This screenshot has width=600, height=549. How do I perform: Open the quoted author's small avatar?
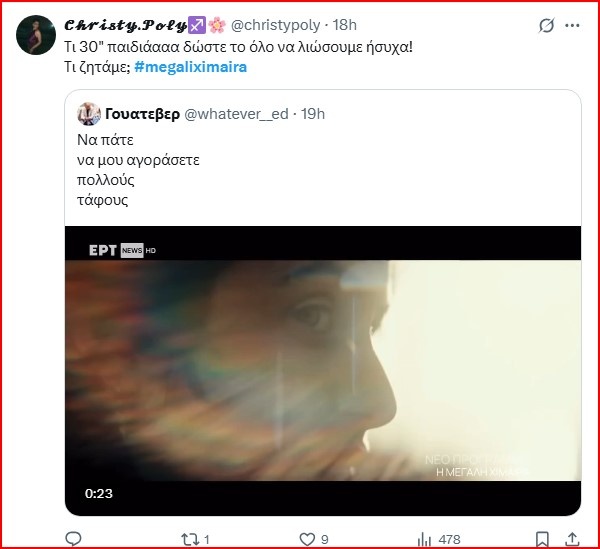coord(88,113)
